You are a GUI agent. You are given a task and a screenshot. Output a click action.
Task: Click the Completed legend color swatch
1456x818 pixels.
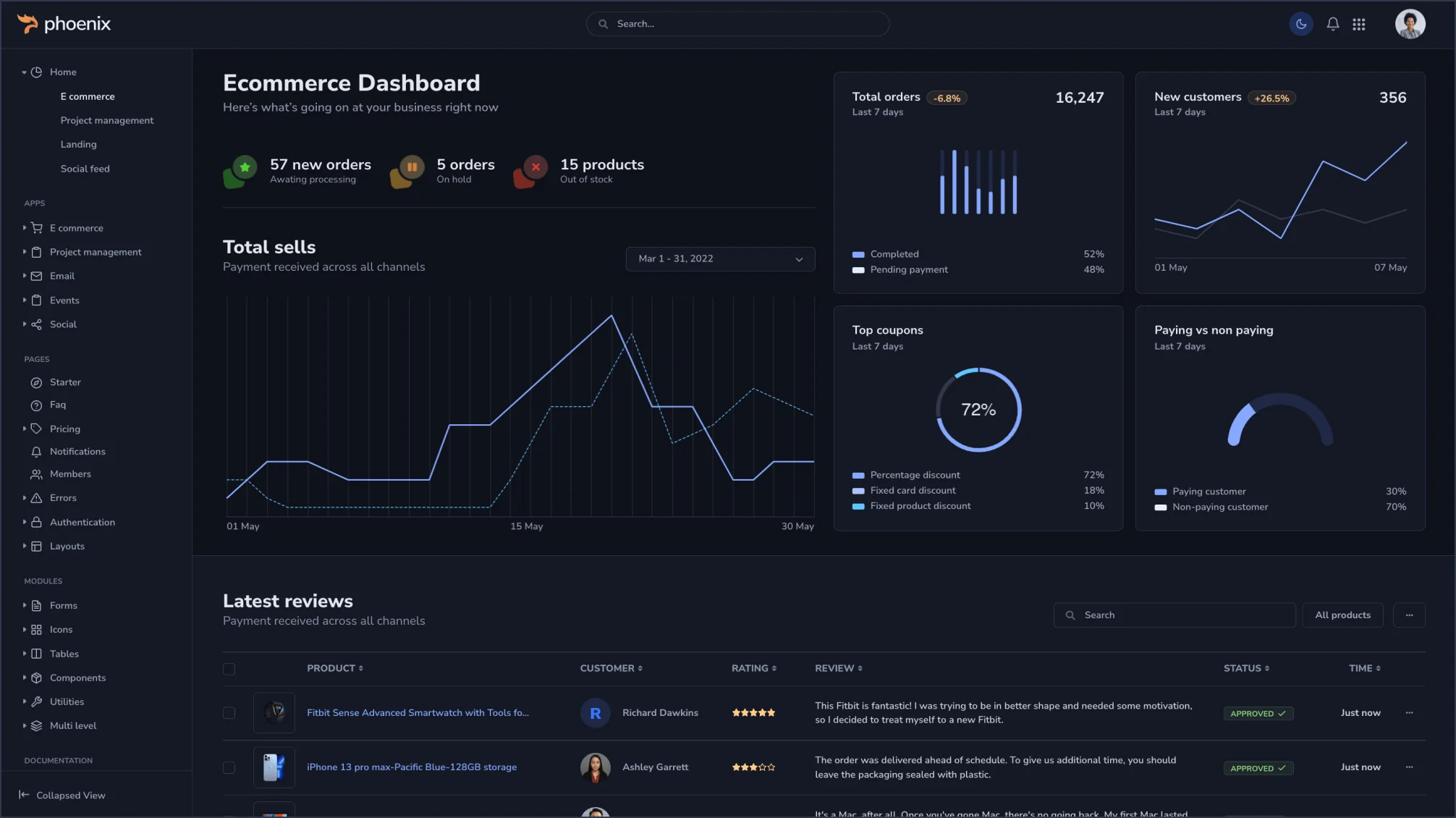[x=858, y=255]
